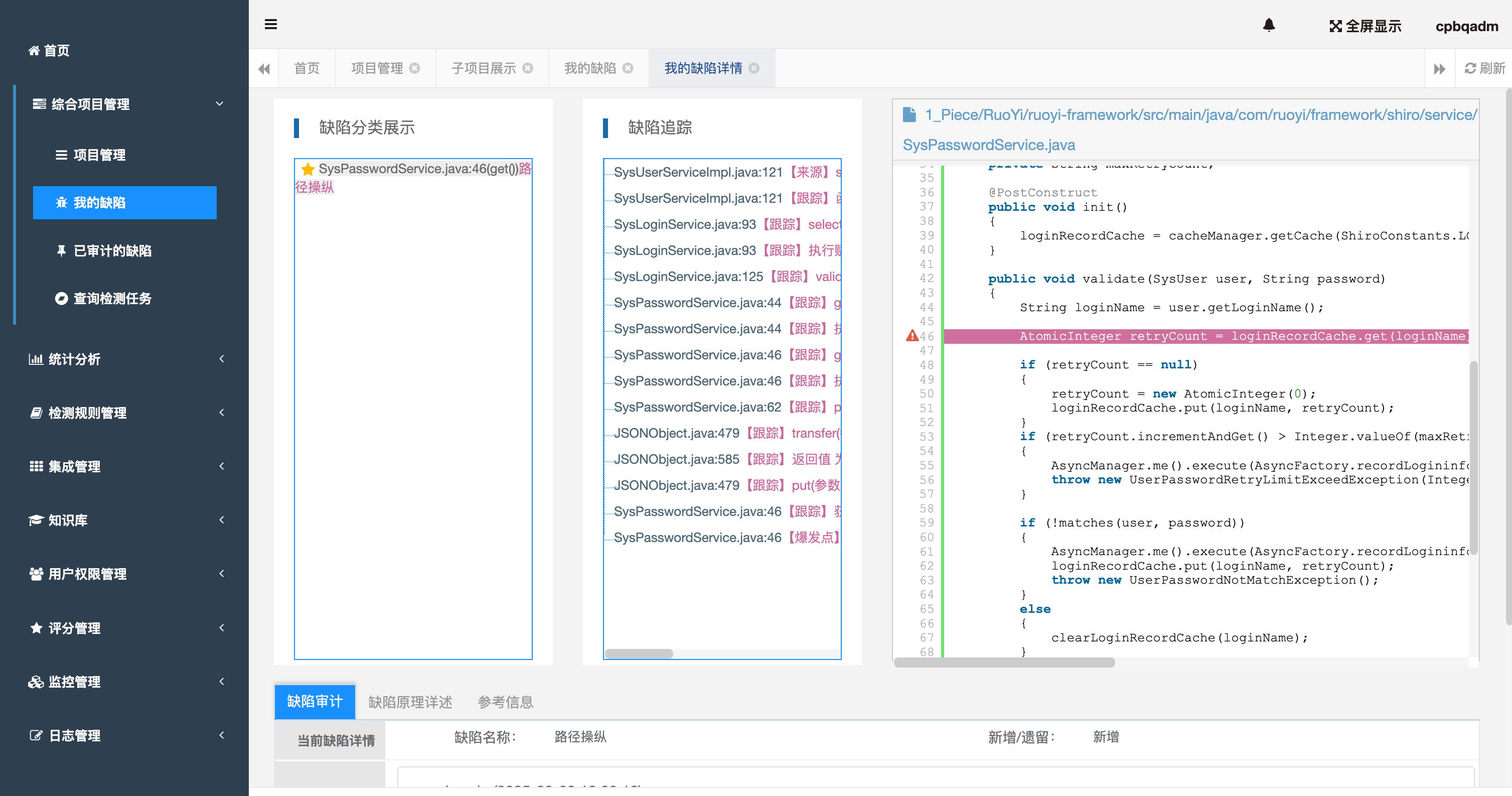Click the book icon of 检测规则管理
1512x796 pixels.
point(36,413)
